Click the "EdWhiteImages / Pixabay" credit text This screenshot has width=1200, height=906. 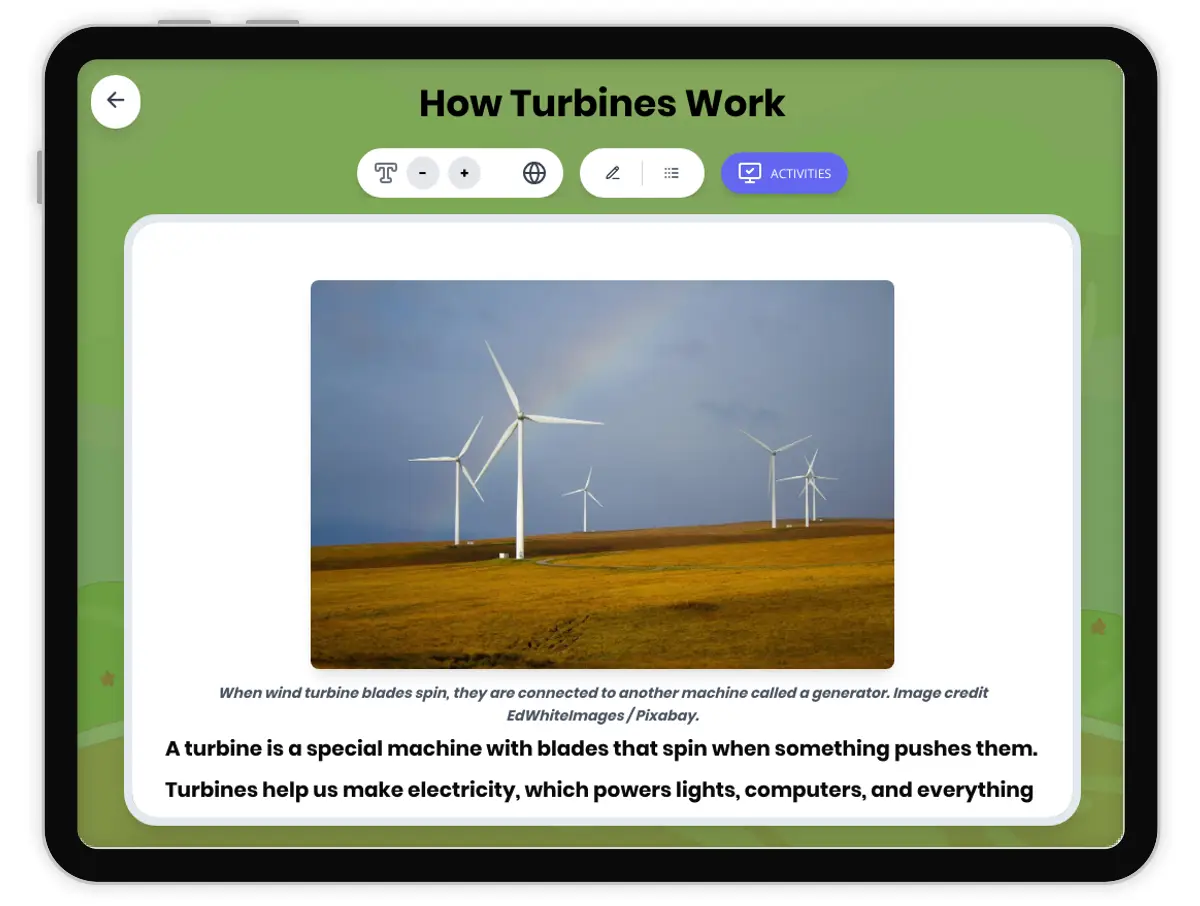pyautogui.click(x=602, y=715)
